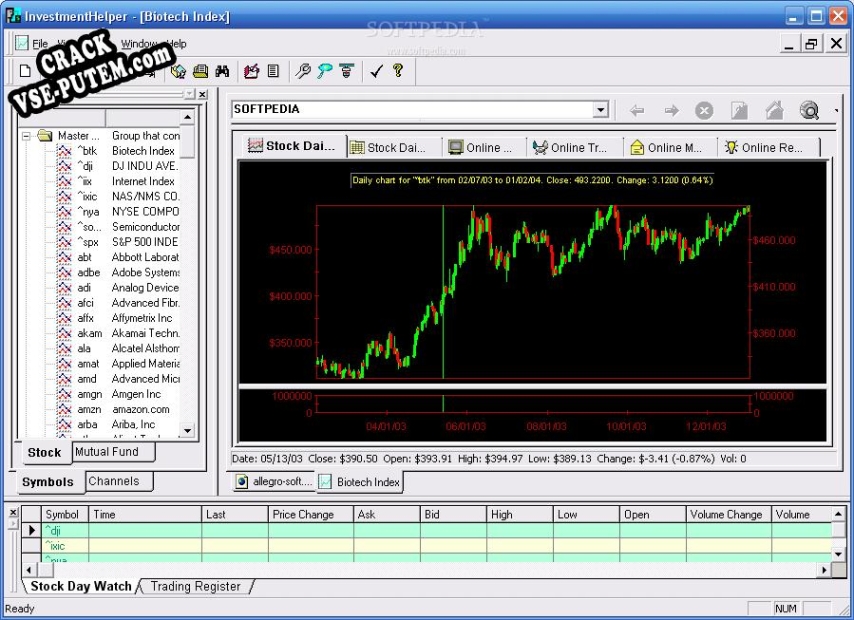Select ^dji DJ INDU AVE symbol
The width and height of the screenshot is (854, 620).
click(117, 166)
